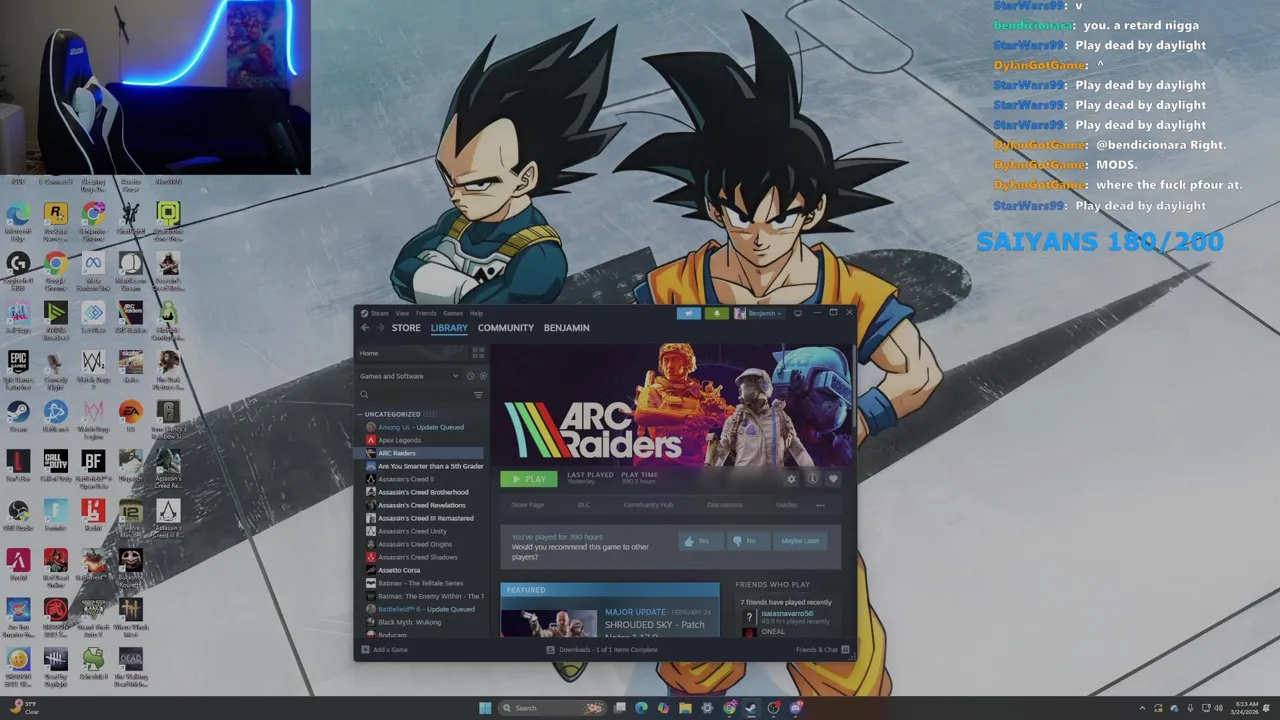Viewport: 1280px width, 720px height.
Task: Show hidden system tray icons chevron
Action: 1142,708
